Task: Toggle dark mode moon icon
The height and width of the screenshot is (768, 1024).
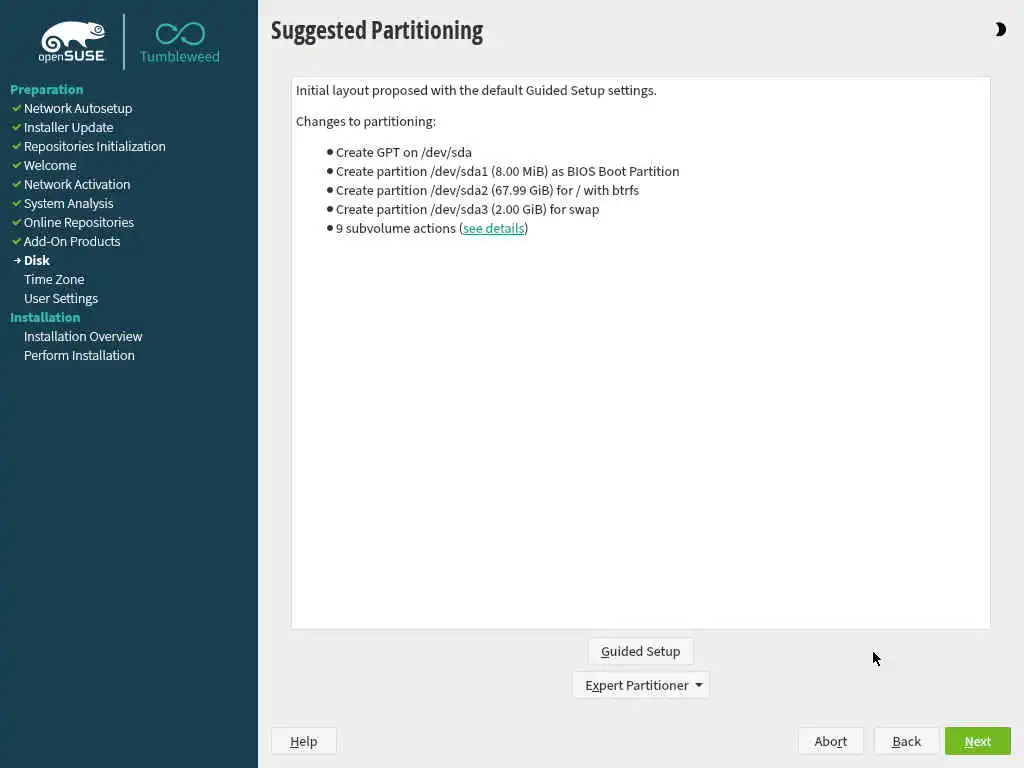Action: click(x=1000, y=29)
